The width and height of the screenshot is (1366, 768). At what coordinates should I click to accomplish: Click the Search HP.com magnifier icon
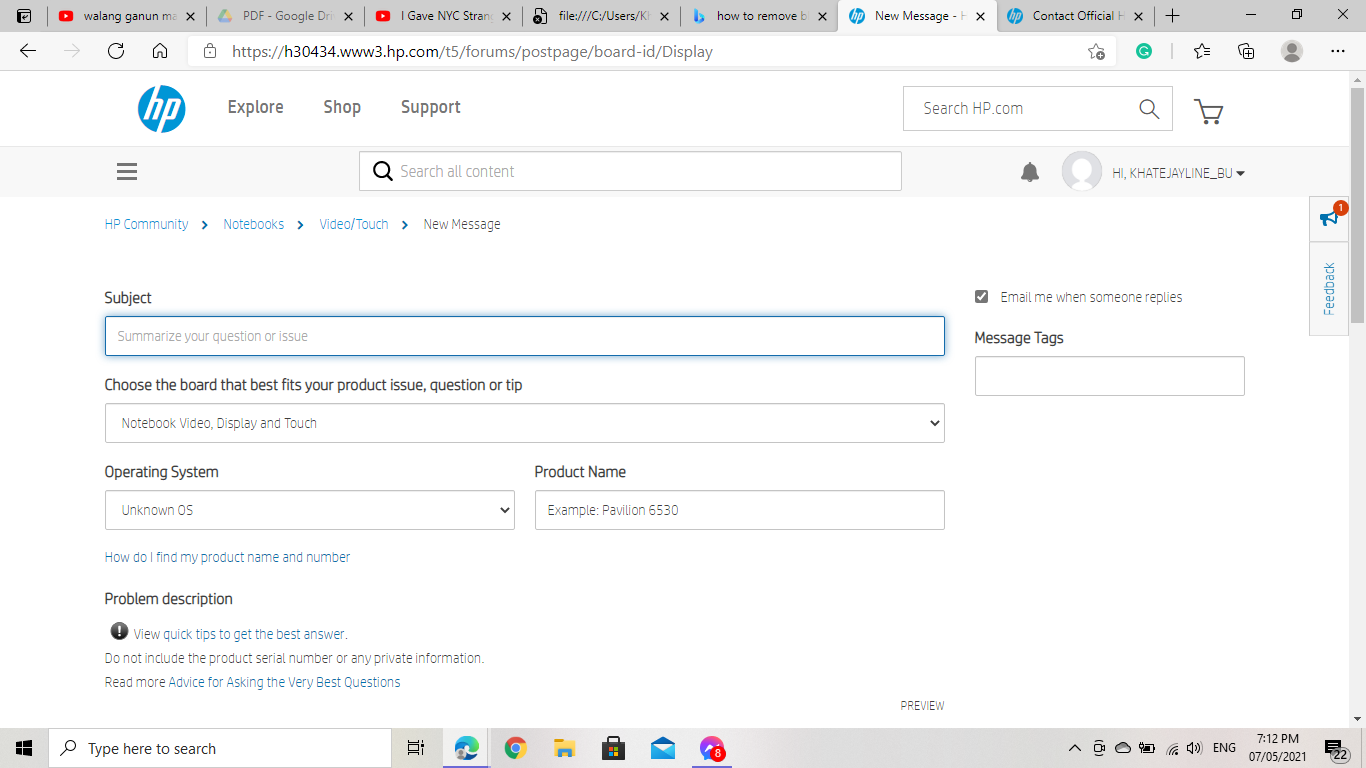1149,108
